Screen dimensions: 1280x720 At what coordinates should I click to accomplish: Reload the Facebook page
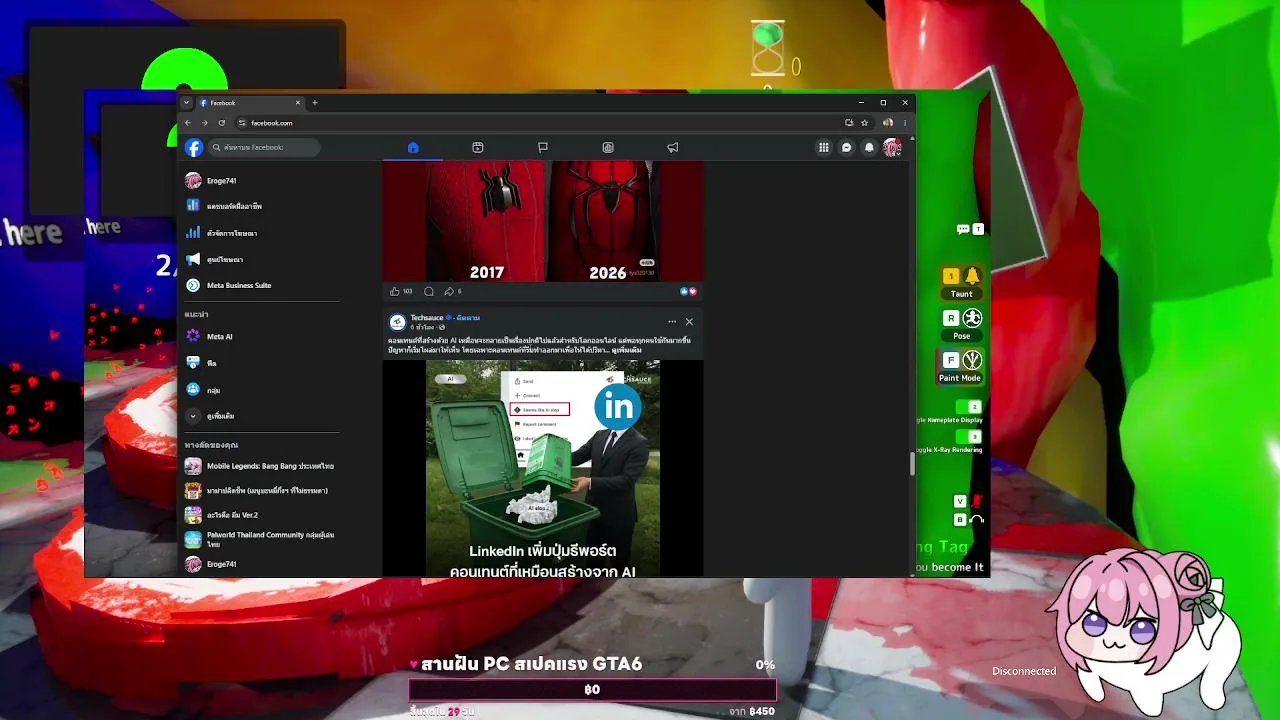pos(222,123)
